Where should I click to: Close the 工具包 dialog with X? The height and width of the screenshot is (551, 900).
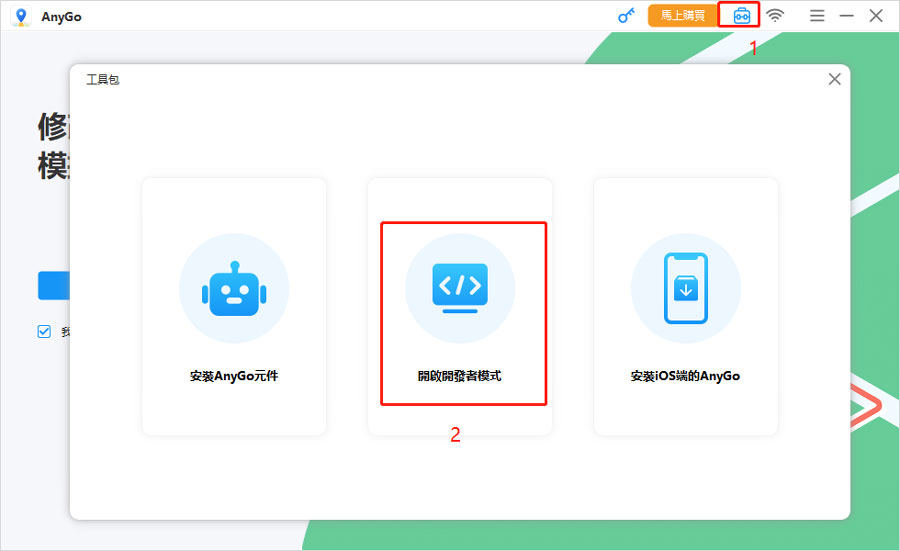[834, 79]
